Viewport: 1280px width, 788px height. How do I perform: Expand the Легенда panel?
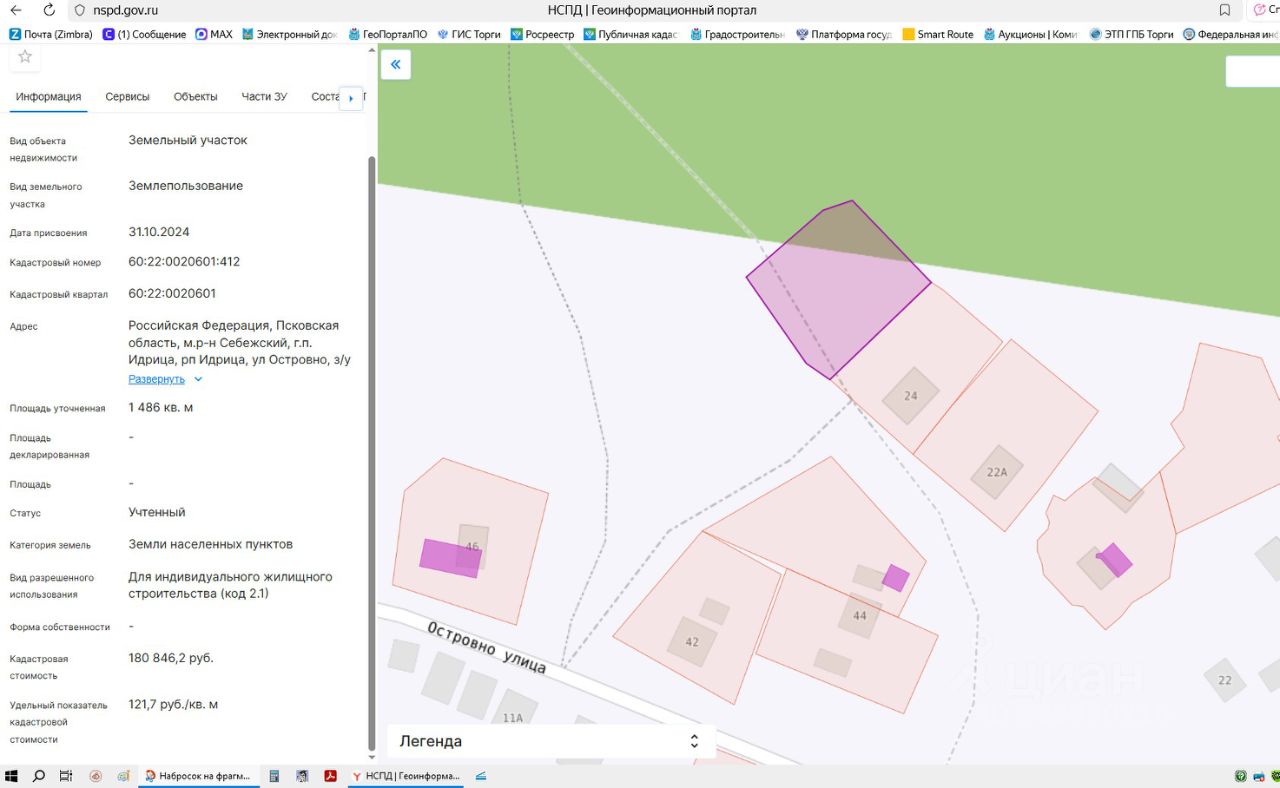pos(551,742)
